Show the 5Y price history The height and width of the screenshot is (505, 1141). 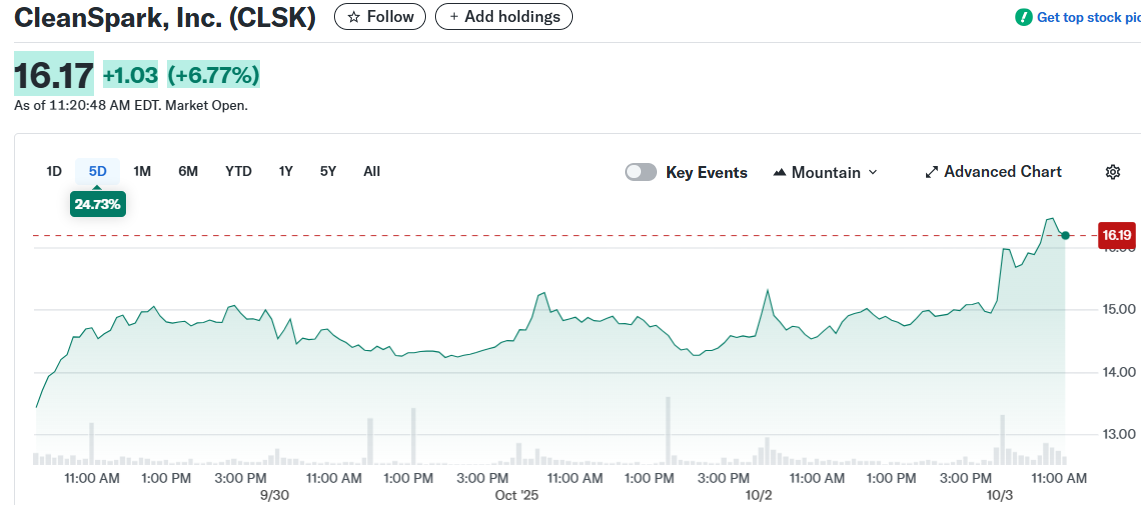pyautogui.click(x=328, y=171)
